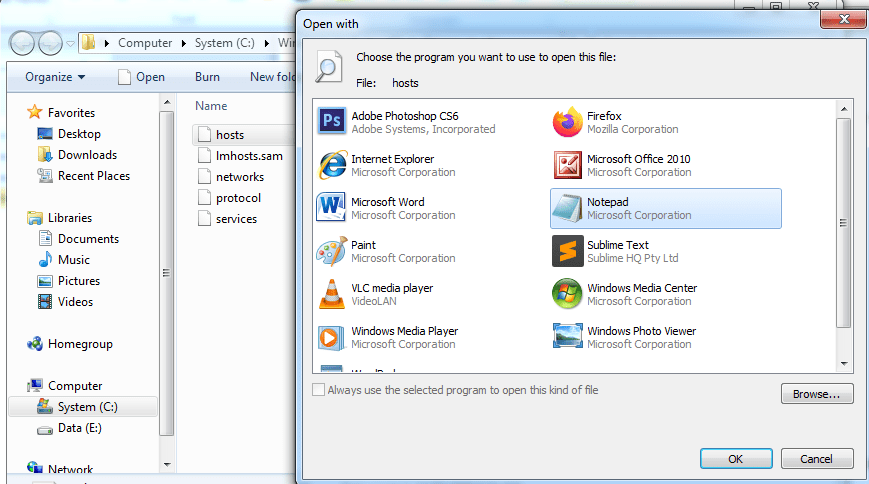This screenshot has width=869, height=484.
Task: Select the Windows Media Player icon
Action: [331, 338]
